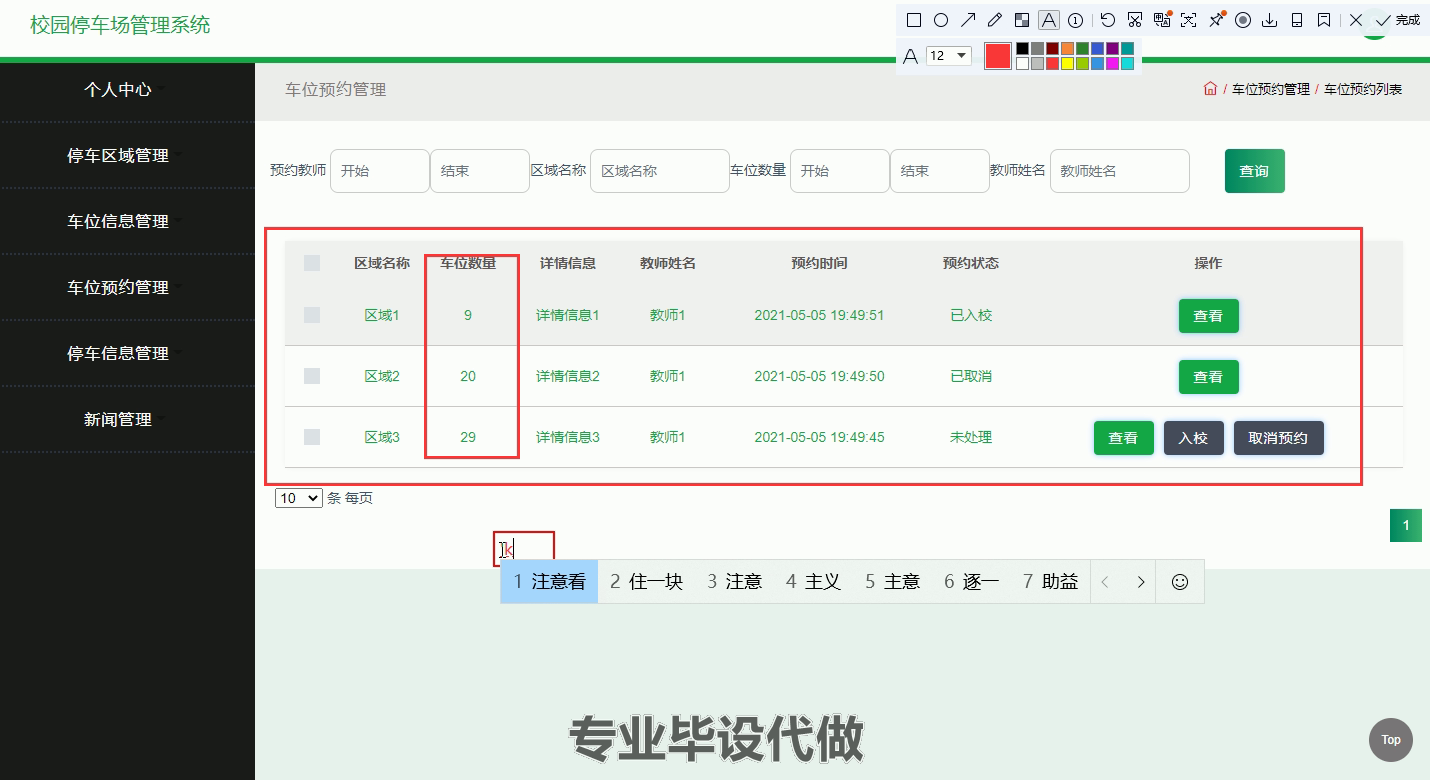
Task: Select the rectangle annotation tool
Action: click(914, 20)
